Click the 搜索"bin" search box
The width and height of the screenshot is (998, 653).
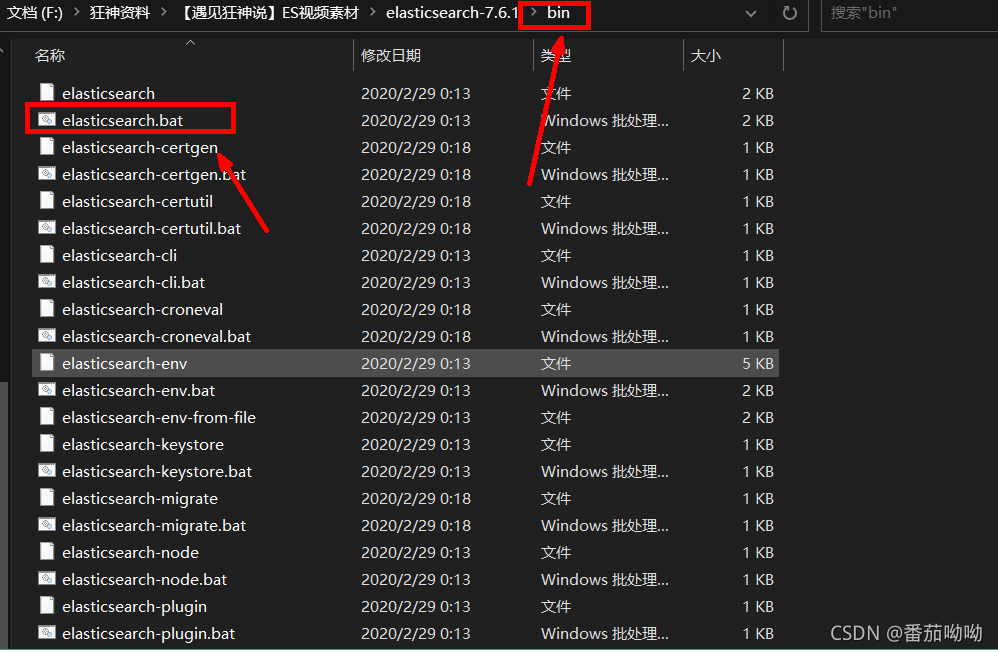[x=910, y=13]
